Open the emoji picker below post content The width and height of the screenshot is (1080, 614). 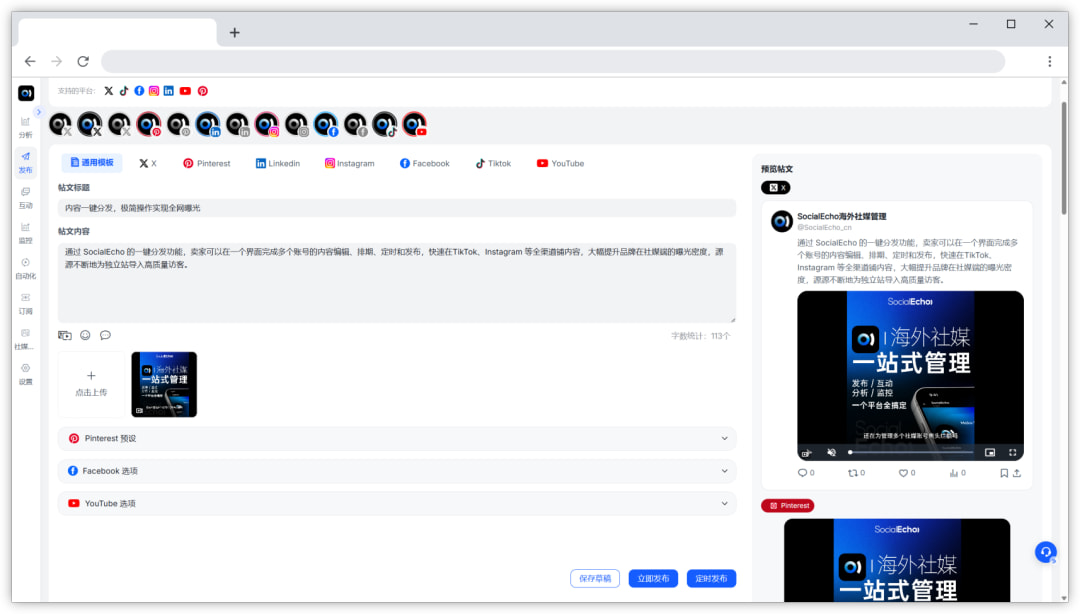(85, 335)
